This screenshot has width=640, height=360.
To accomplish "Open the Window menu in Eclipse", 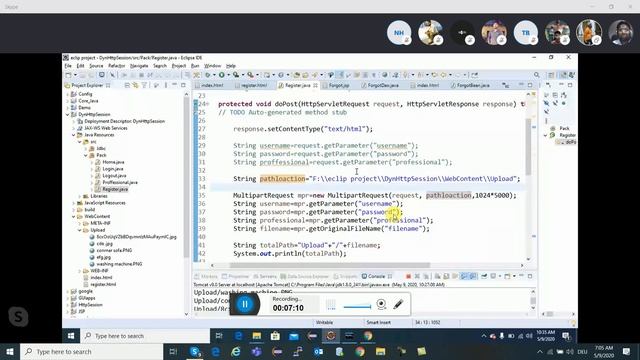I will pyautogui.click(x=212, y=66).
